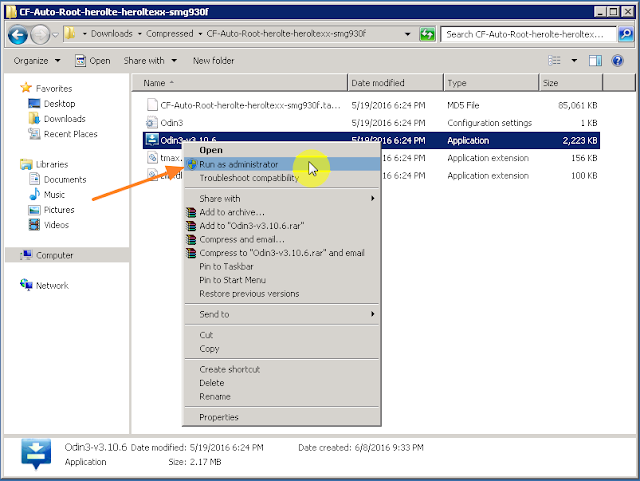Click Compressed in the address breadcrumb
This screenshot has width=640, height=481.
tap(169, 34)
